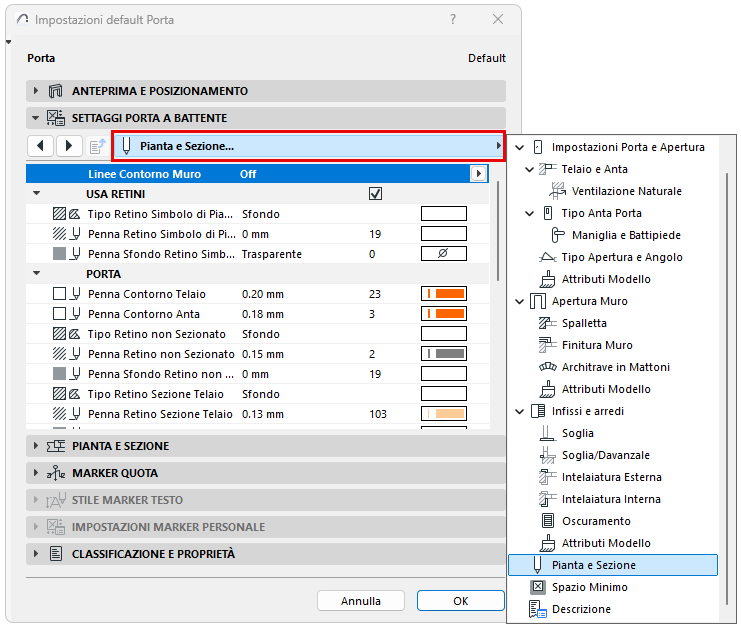
Task: Click the Settaggi Porta a Battente icon
Action: pos(56,118)
